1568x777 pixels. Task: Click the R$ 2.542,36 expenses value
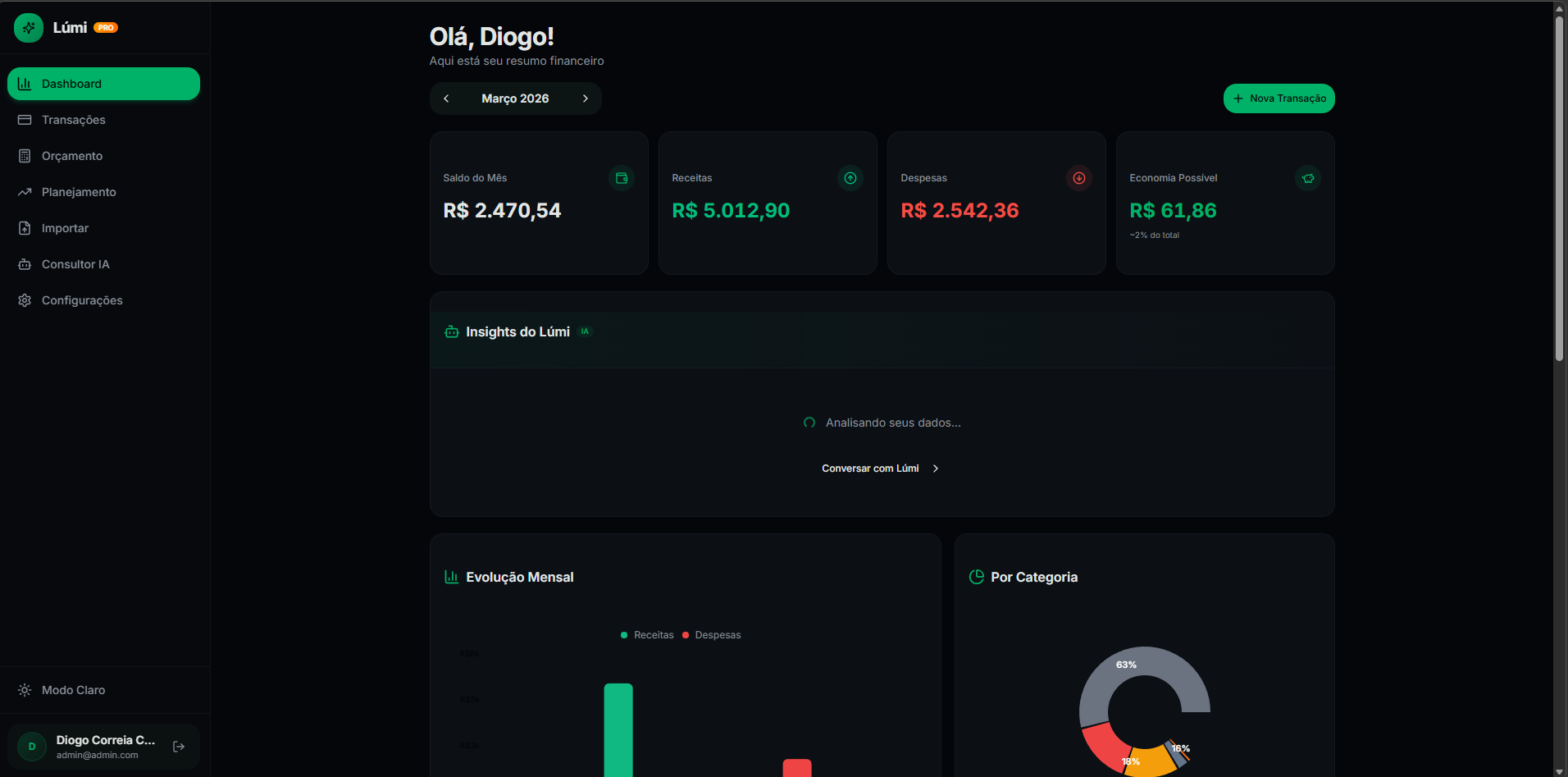click(x=959, y=211)
